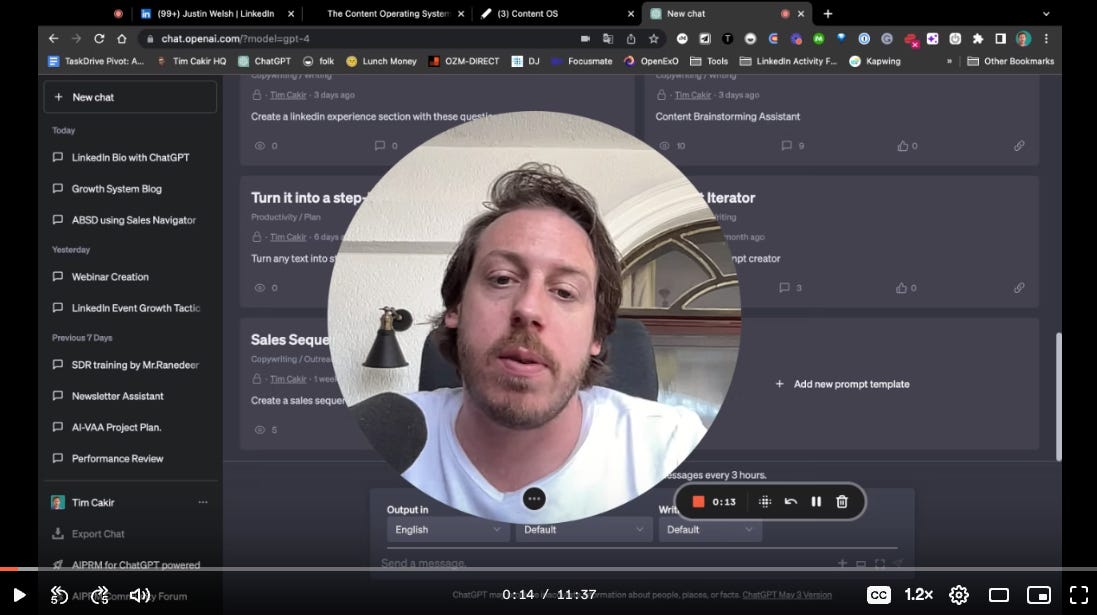Enter fullscreen video mode
This screenshot has height=615, width=1097.
1079,595
